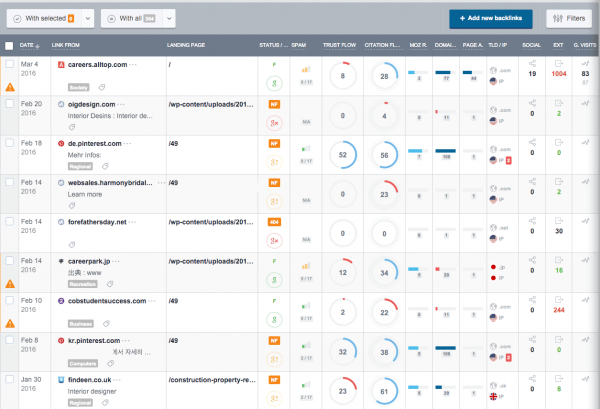Screen dimensions: 600x409
Task: Click the external links icon for oigdesign.com
Action: tap(558, 102)
